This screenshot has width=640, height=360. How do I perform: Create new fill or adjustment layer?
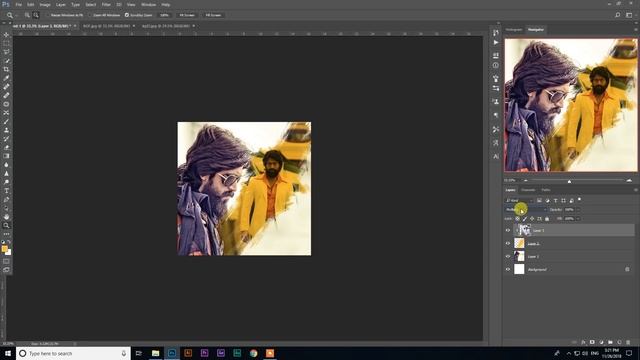coord(601,342)
